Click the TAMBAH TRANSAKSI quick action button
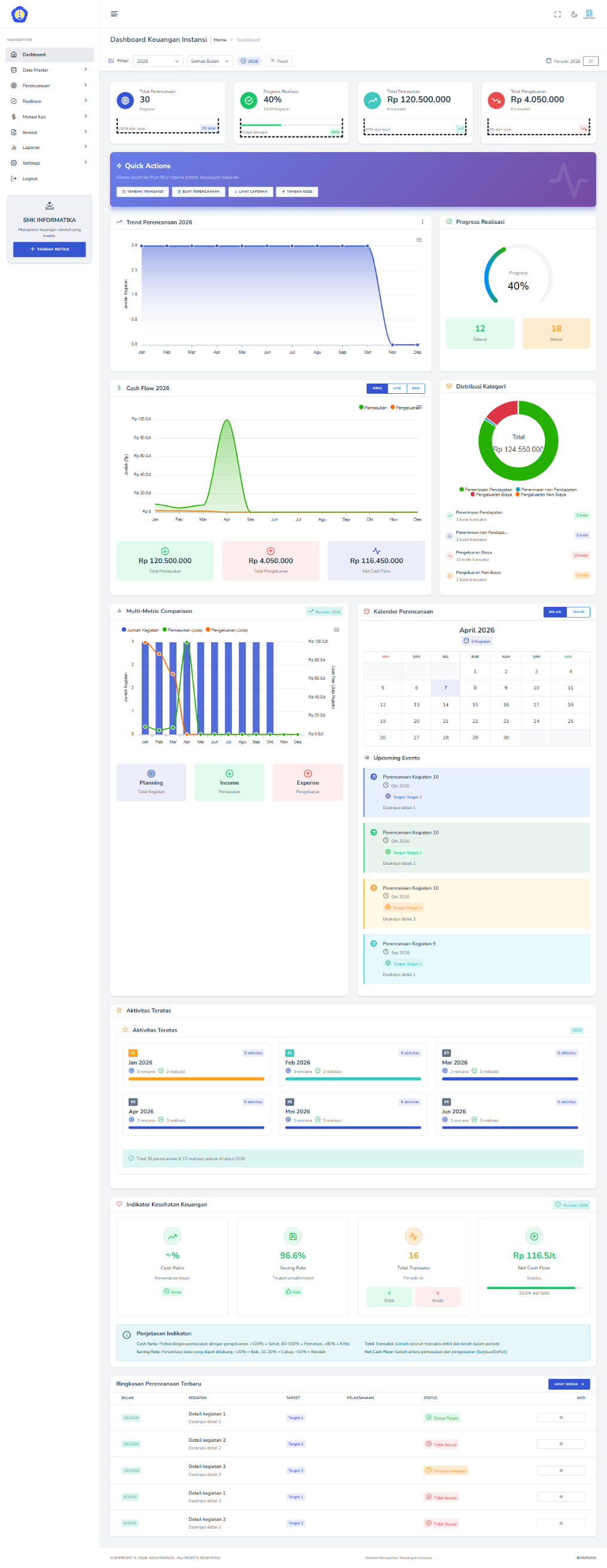607x1568 pixels. pos(142,192)
